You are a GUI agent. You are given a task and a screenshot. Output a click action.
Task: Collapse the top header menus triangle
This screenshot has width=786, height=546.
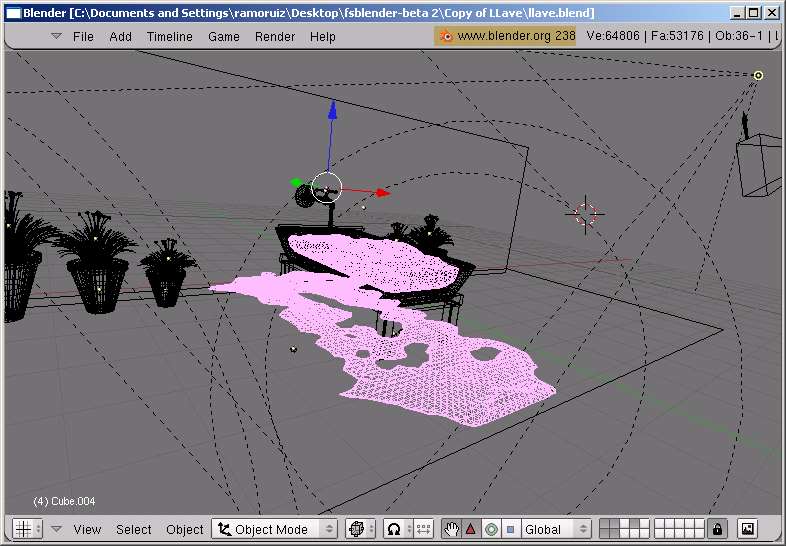(57, 36)
